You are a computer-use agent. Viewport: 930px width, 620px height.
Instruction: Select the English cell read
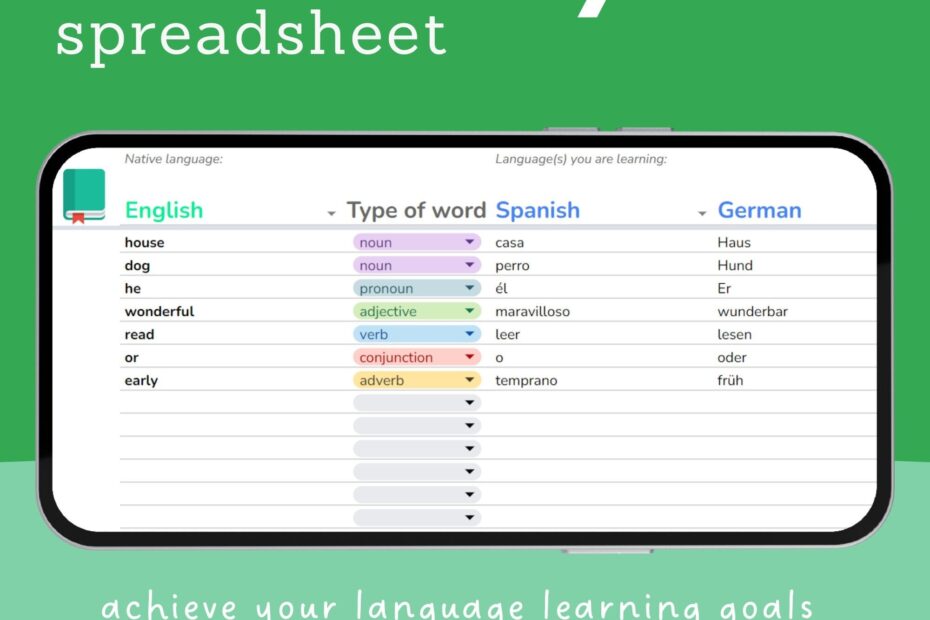pyautogui.click(x=139, y=334)
